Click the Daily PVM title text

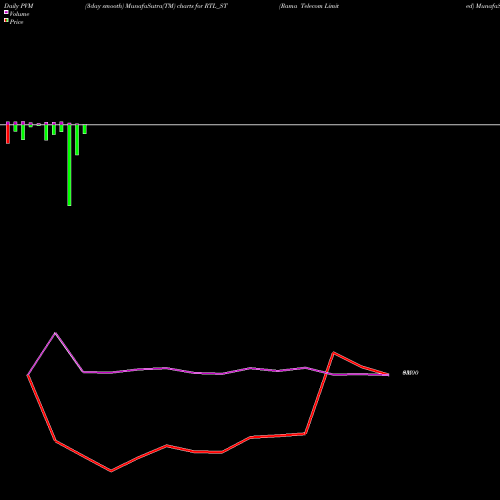coord(19,6)
